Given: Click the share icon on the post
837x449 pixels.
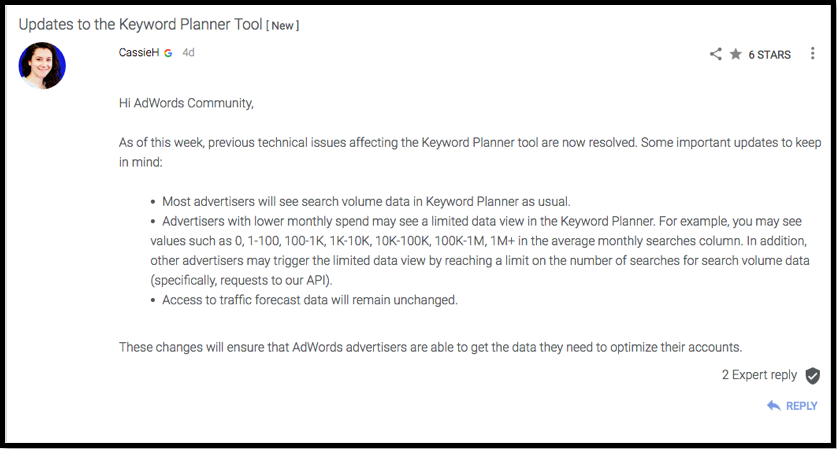Looking at the screenshot, I should coord(716,54).
